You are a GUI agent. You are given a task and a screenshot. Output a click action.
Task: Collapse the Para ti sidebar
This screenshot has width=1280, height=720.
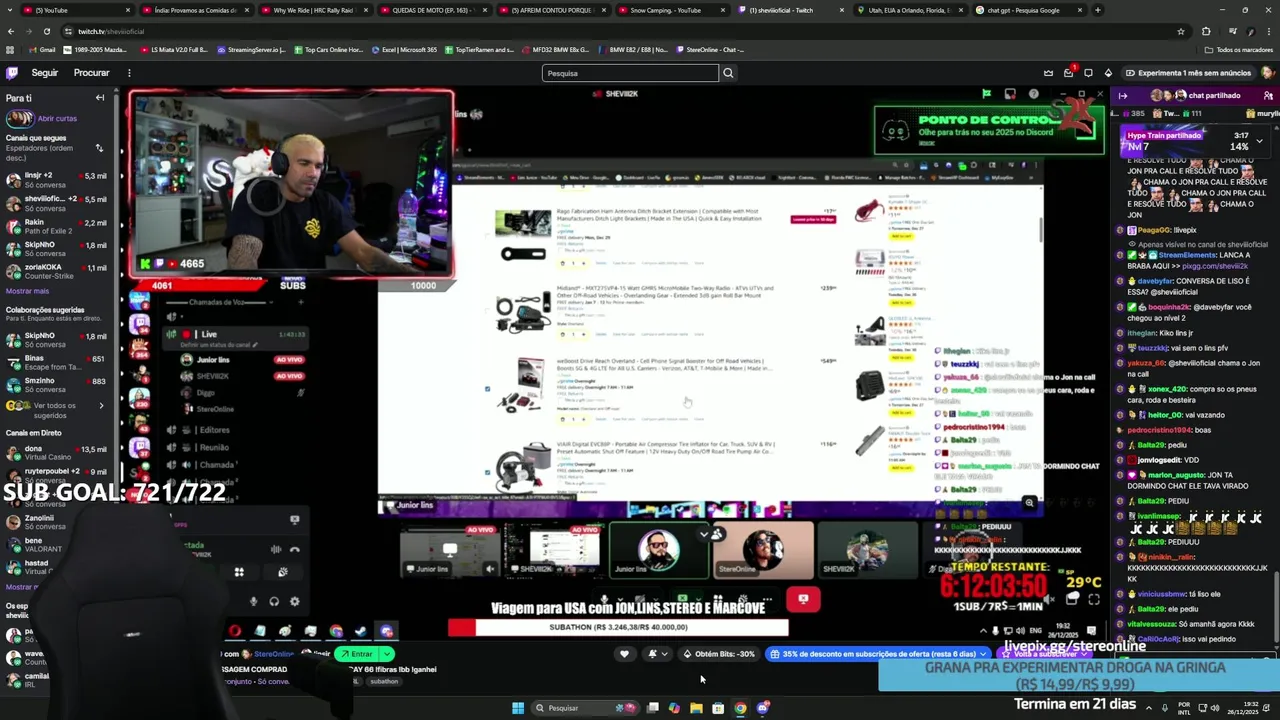[x=100, y=98]
